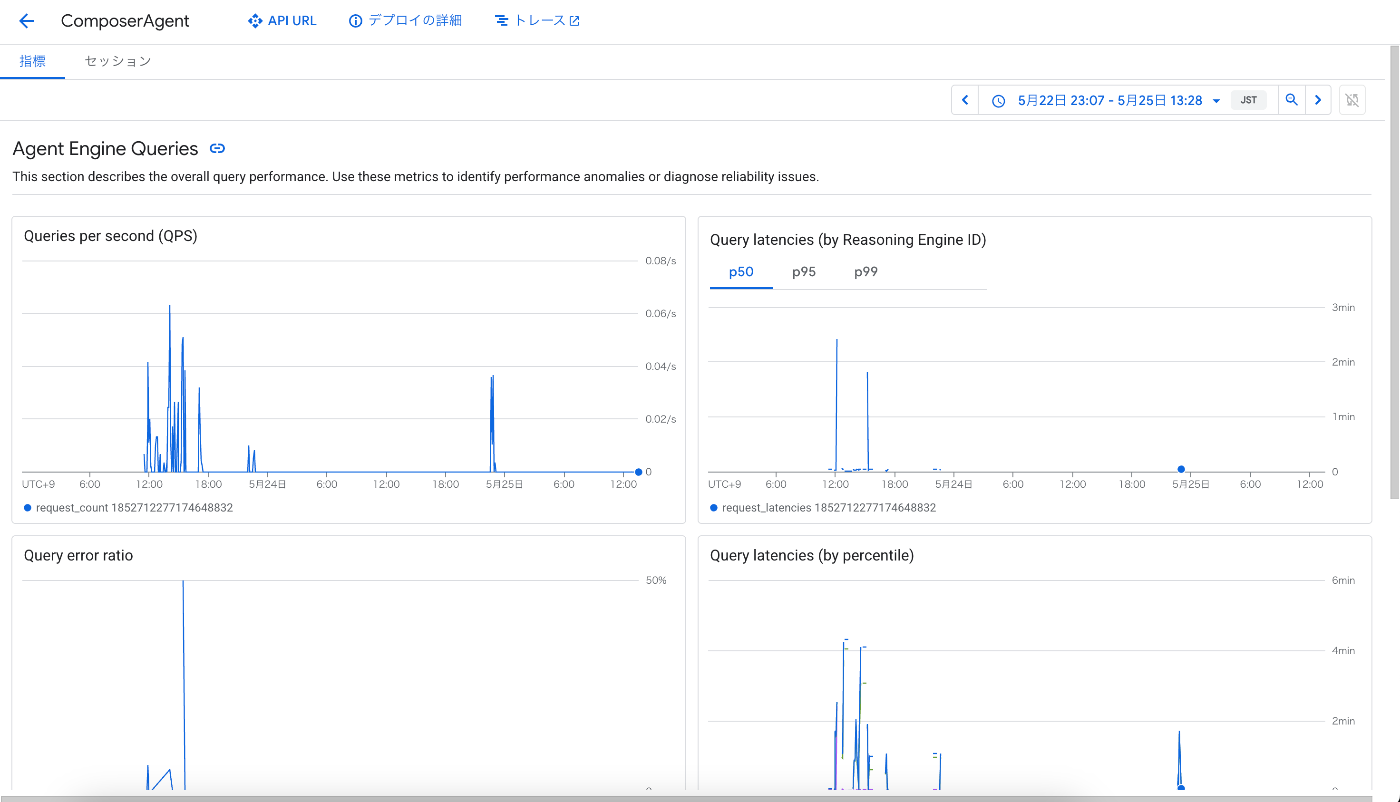Image resolution: width=1400 pixels, height=802 pixels.
Task: Move time range backward with left chevron
Action: click(965, 100)
